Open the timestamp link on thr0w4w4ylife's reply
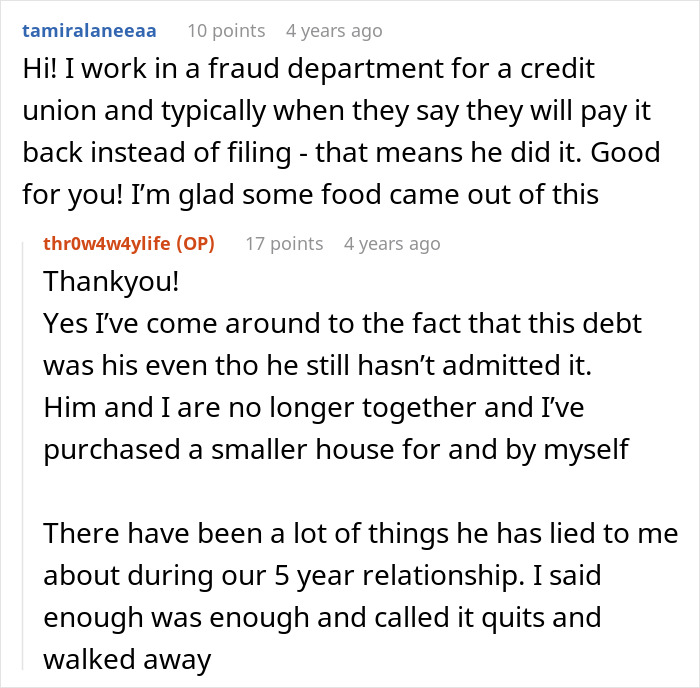 tap(392, 243)
